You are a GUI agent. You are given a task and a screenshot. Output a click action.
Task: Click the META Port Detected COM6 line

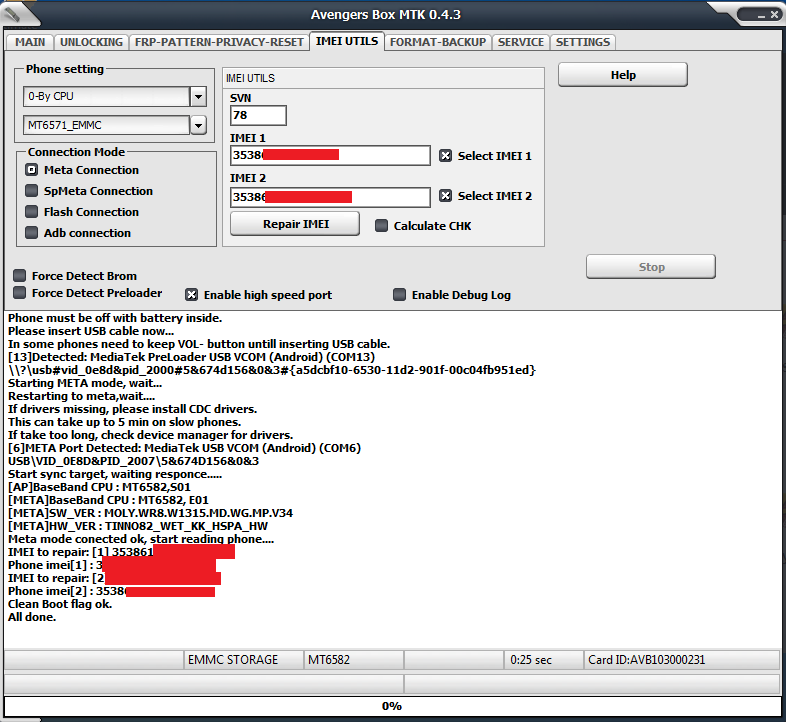click(184, 448)
